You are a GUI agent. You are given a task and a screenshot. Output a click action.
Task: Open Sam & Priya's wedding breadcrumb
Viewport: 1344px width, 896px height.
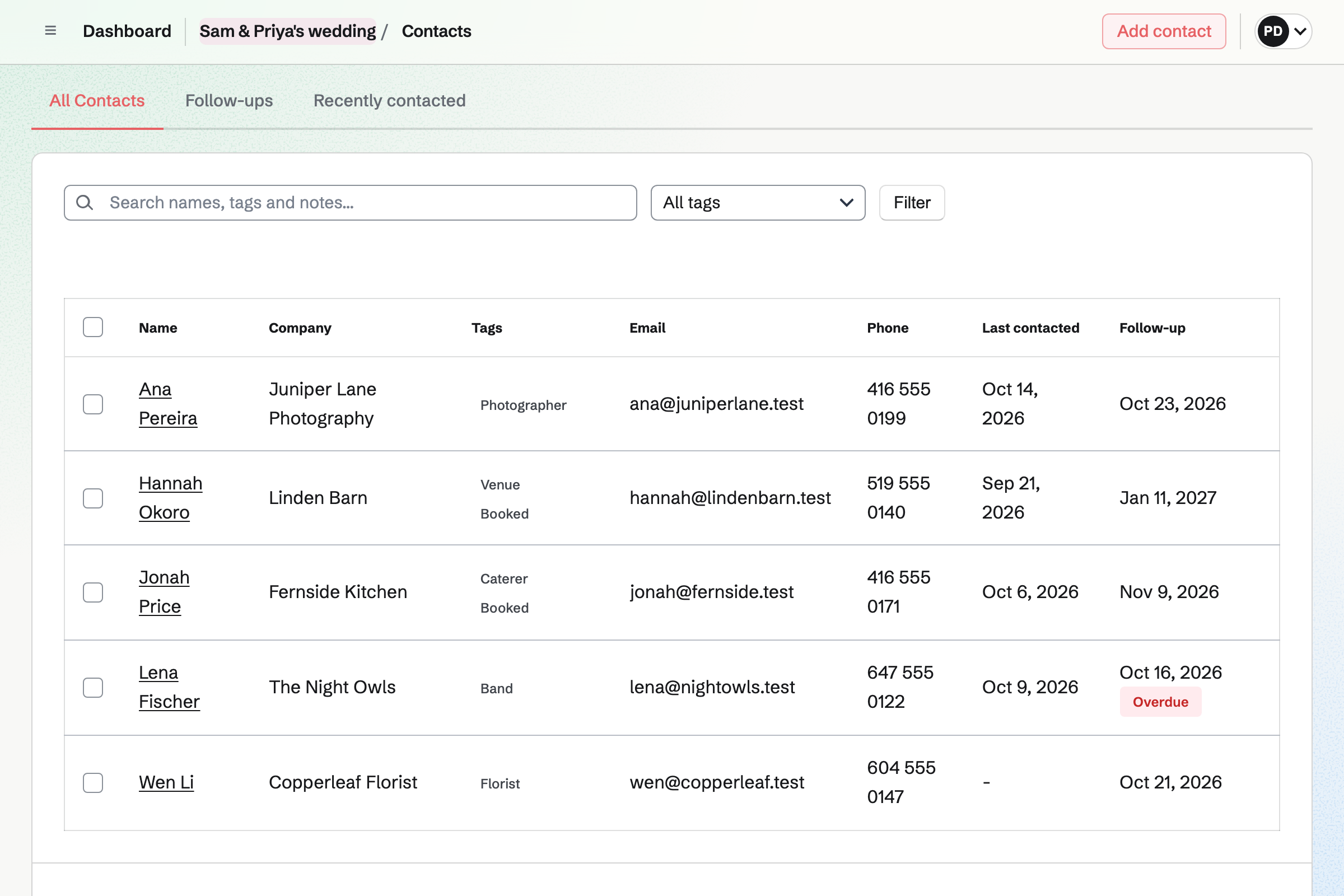click(287, 31)
